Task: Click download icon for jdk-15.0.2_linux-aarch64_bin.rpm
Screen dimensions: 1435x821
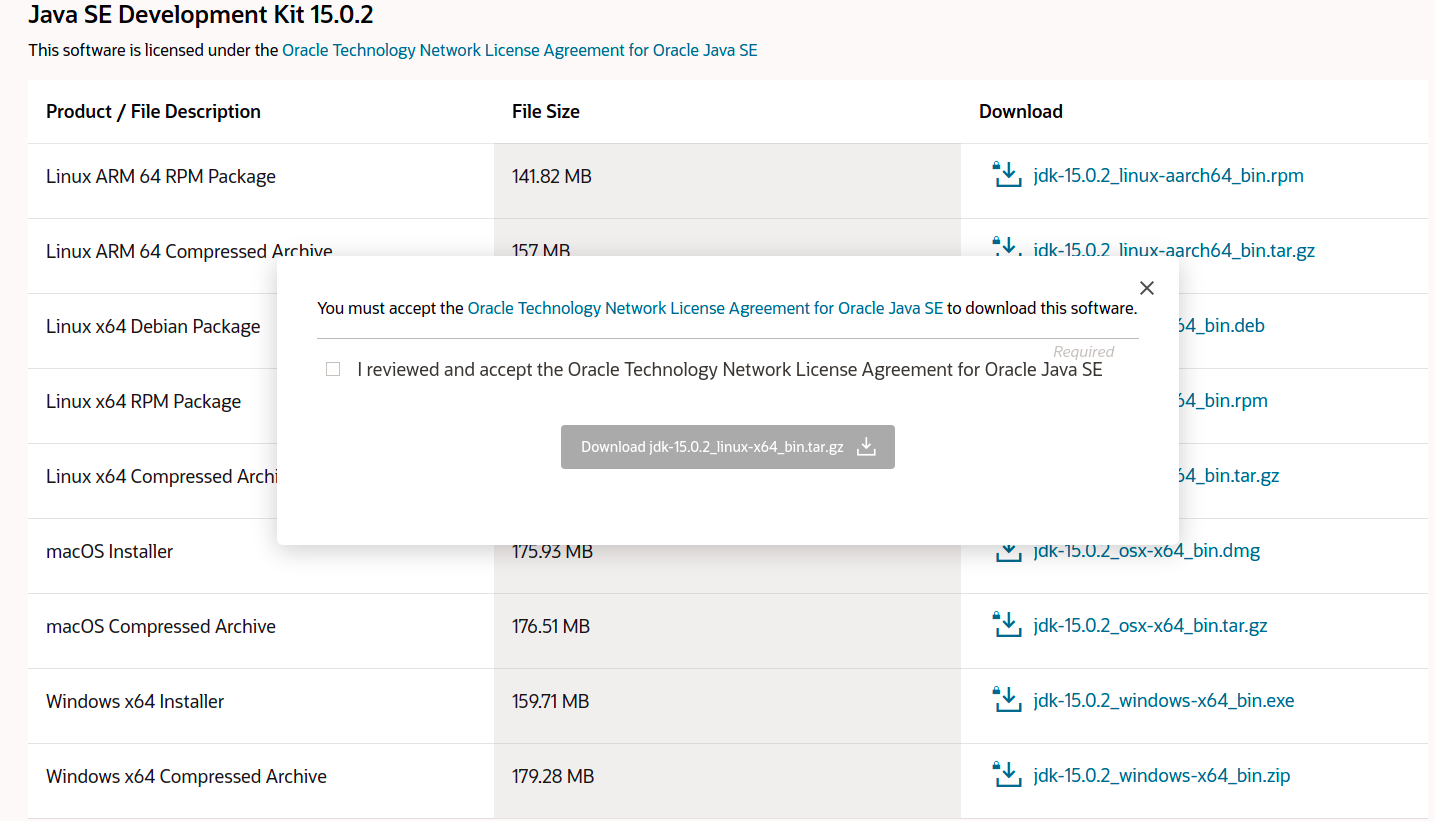Action: pos(1006,175)
